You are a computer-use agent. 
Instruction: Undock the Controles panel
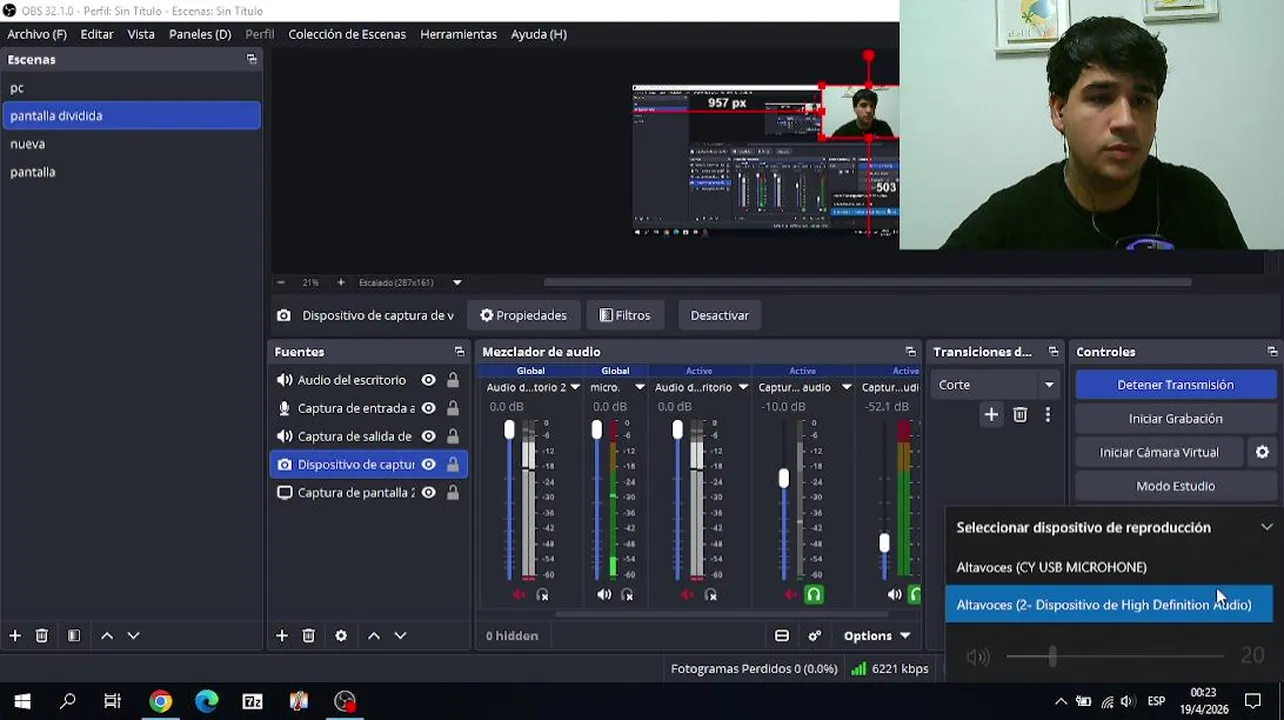coord(1272,351)
